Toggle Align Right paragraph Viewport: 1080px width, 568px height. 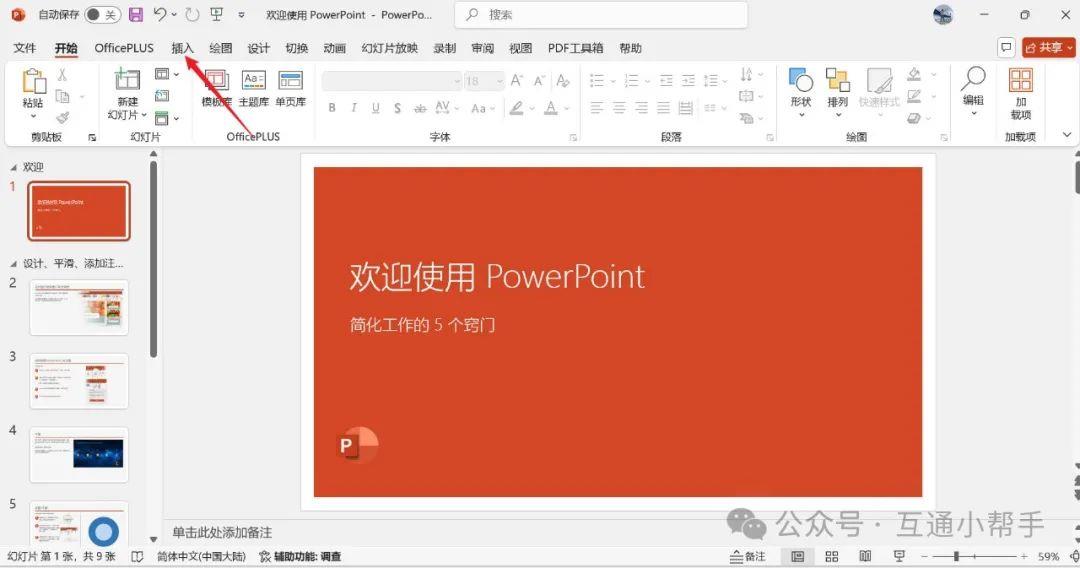point(641,108)
